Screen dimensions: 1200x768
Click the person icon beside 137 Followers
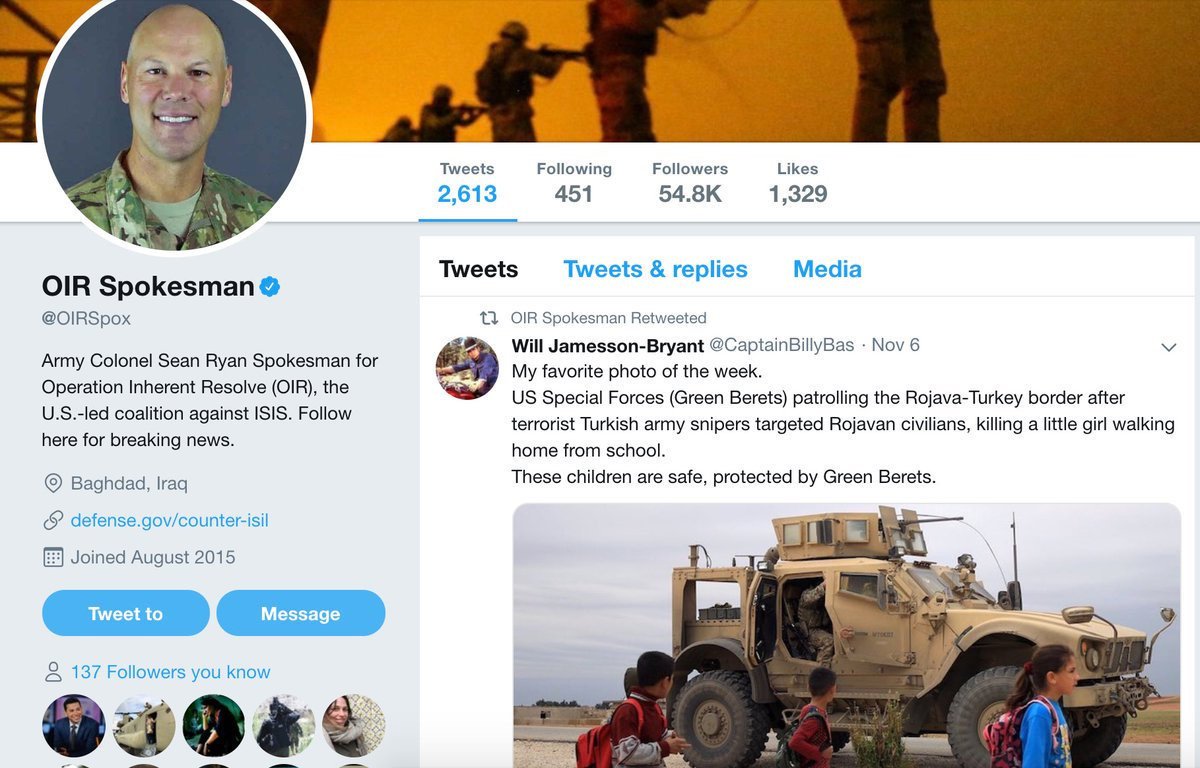coord(53,672)
